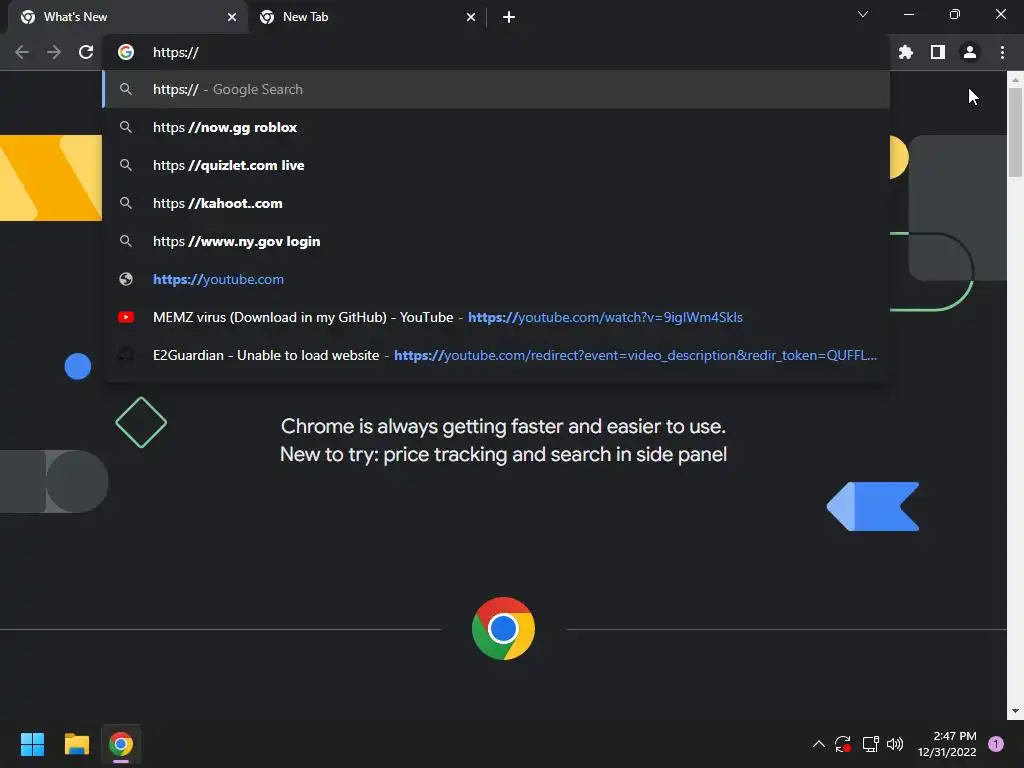Close the What's New tab
Viewport: 1024px width, 768px height.
232,17
